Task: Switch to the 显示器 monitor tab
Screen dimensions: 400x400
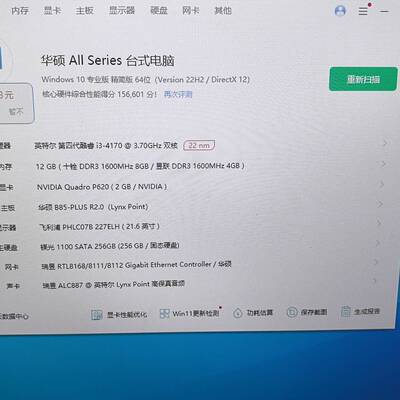Action: [122, 11]
